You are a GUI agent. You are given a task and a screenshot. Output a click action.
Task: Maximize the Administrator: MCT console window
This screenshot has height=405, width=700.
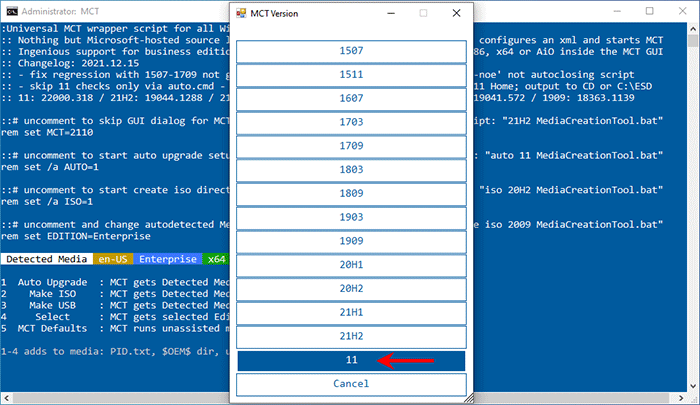click(x=650, y=11)
